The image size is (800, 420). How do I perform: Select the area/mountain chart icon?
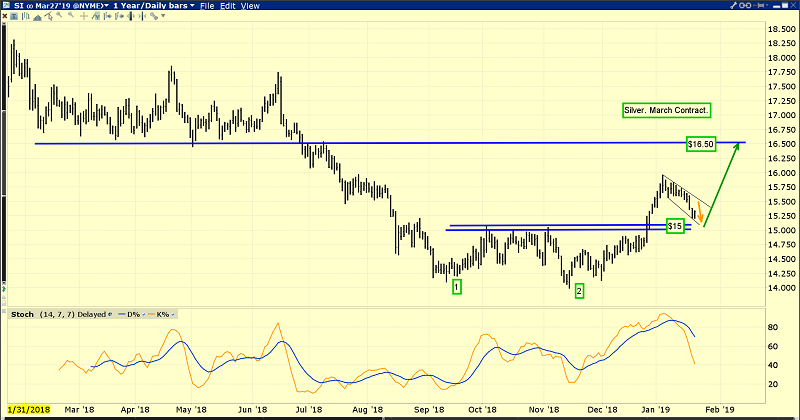coord(37,17)
